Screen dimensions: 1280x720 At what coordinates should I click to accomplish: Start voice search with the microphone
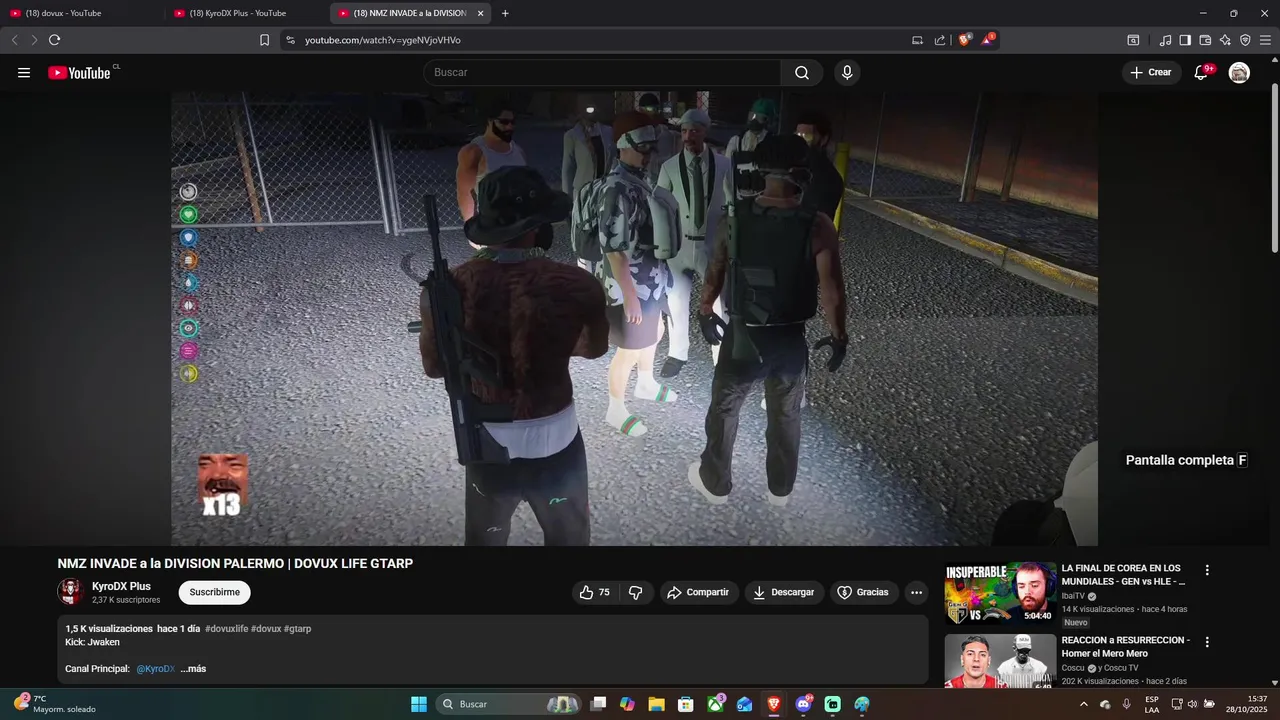coord(847,72)
